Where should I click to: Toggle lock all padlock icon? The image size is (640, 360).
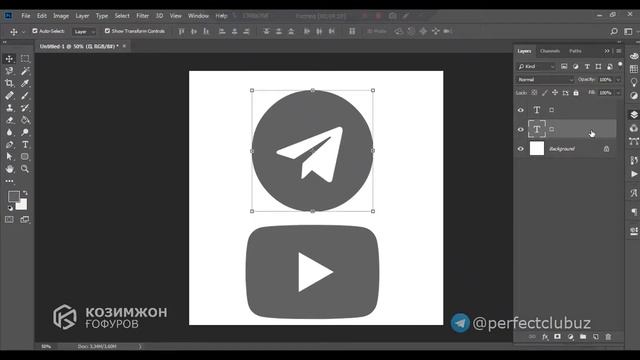click(x=576, y=93)
